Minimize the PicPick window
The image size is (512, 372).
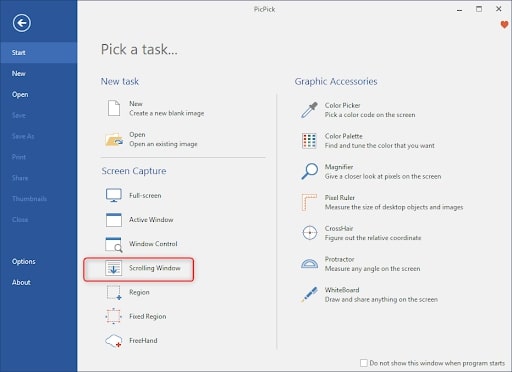click(459, 9)
